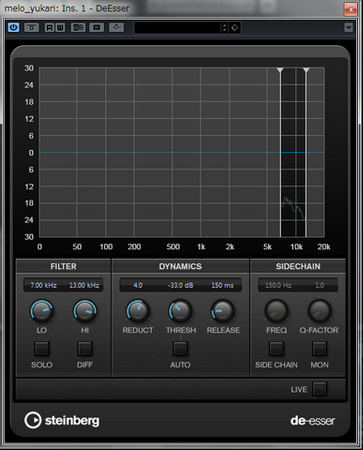Click the LO filter knob
This screenshot has width=363, height=450.
42,310
